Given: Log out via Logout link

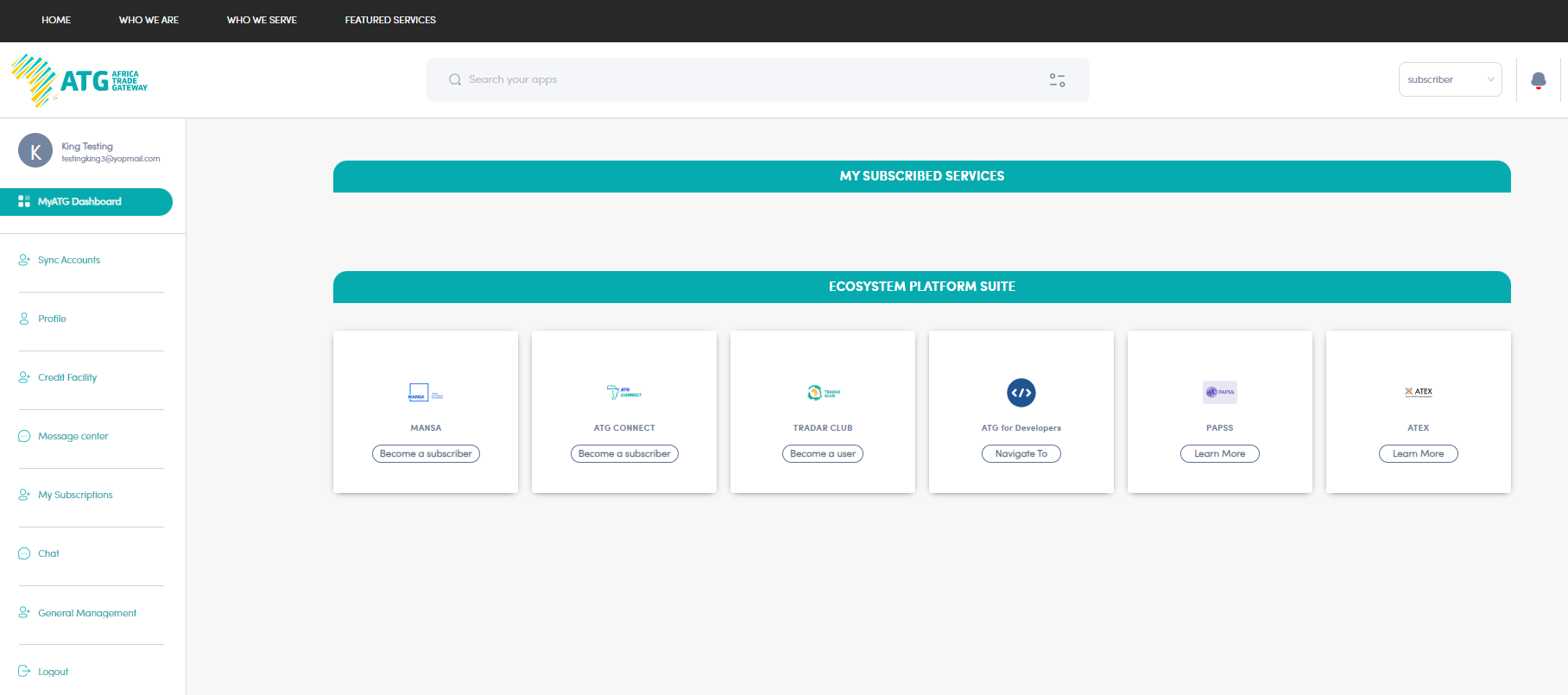Looking at the screenshot, I should pos(53,672).
